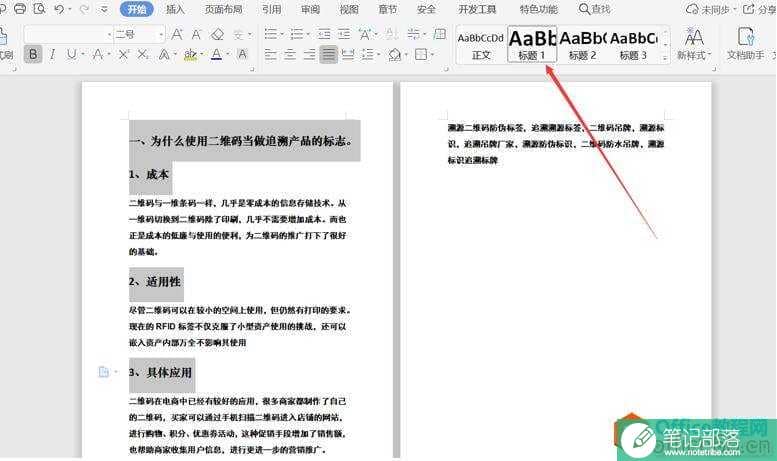The image size is (777, 461).
Task: Toggle subscript formatting
Action: pos(143,54)
